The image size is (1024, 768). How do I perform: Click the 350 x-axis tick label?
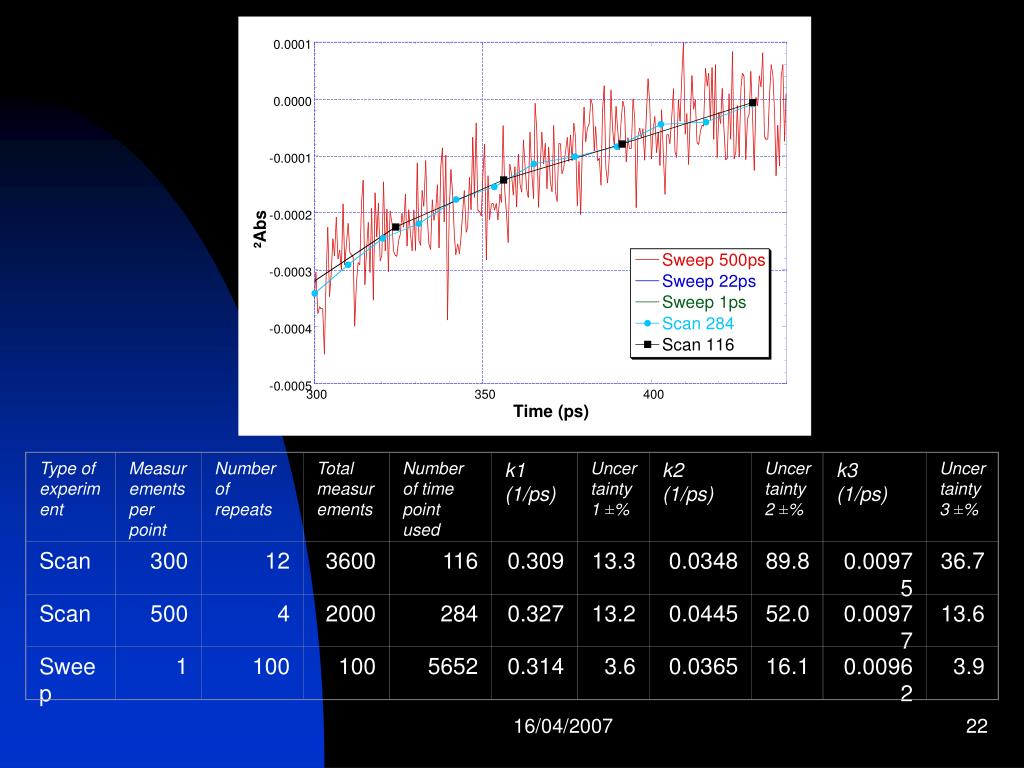tap(485, 394)
